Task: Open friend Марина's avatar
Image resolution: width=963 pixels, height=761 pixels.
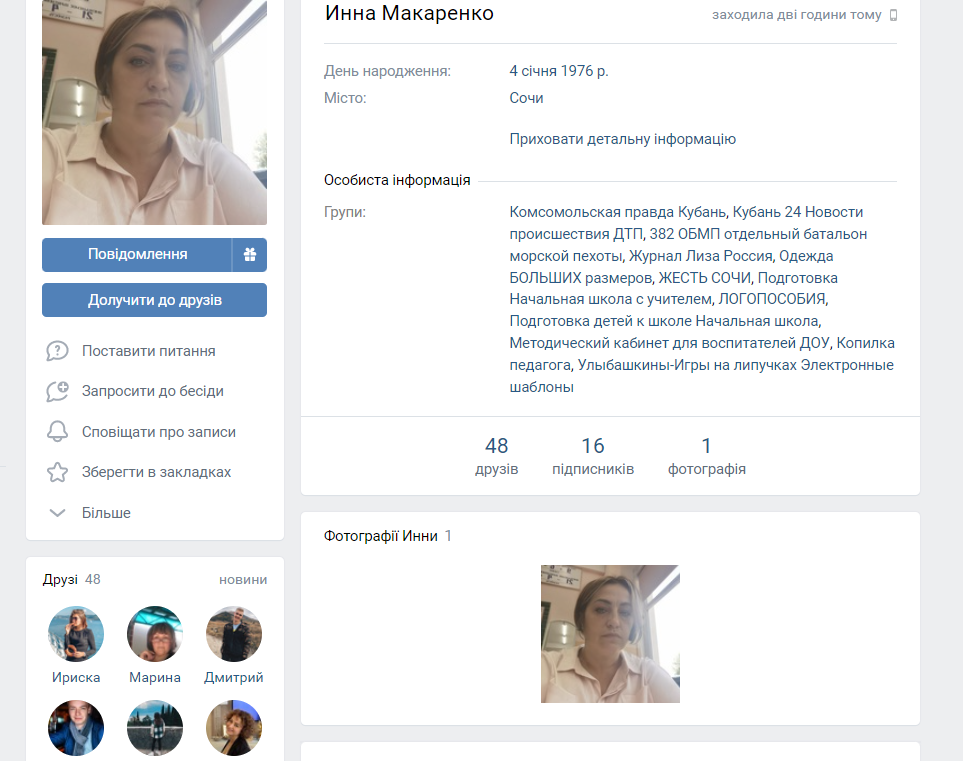Action: tap(155, 634)
